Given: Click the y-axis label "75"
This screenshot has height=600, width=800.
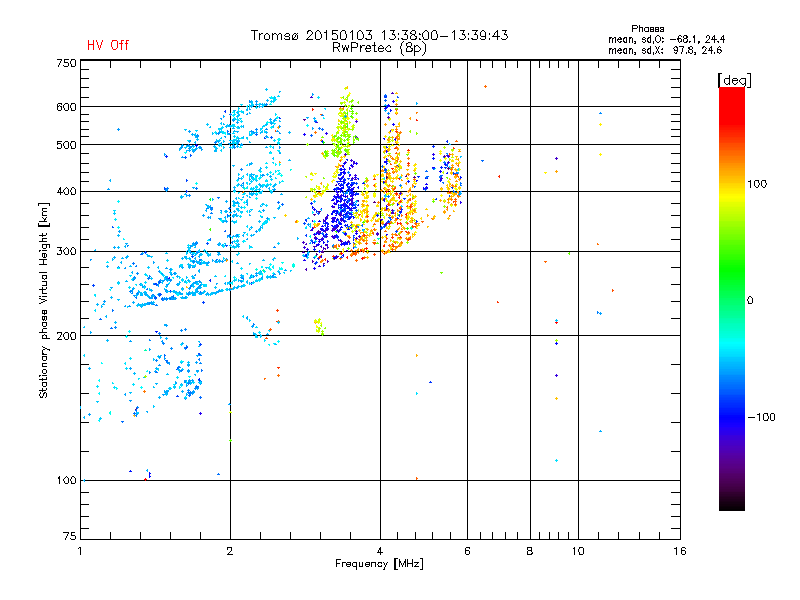Looking at the screenshot, I should [70, 536].
